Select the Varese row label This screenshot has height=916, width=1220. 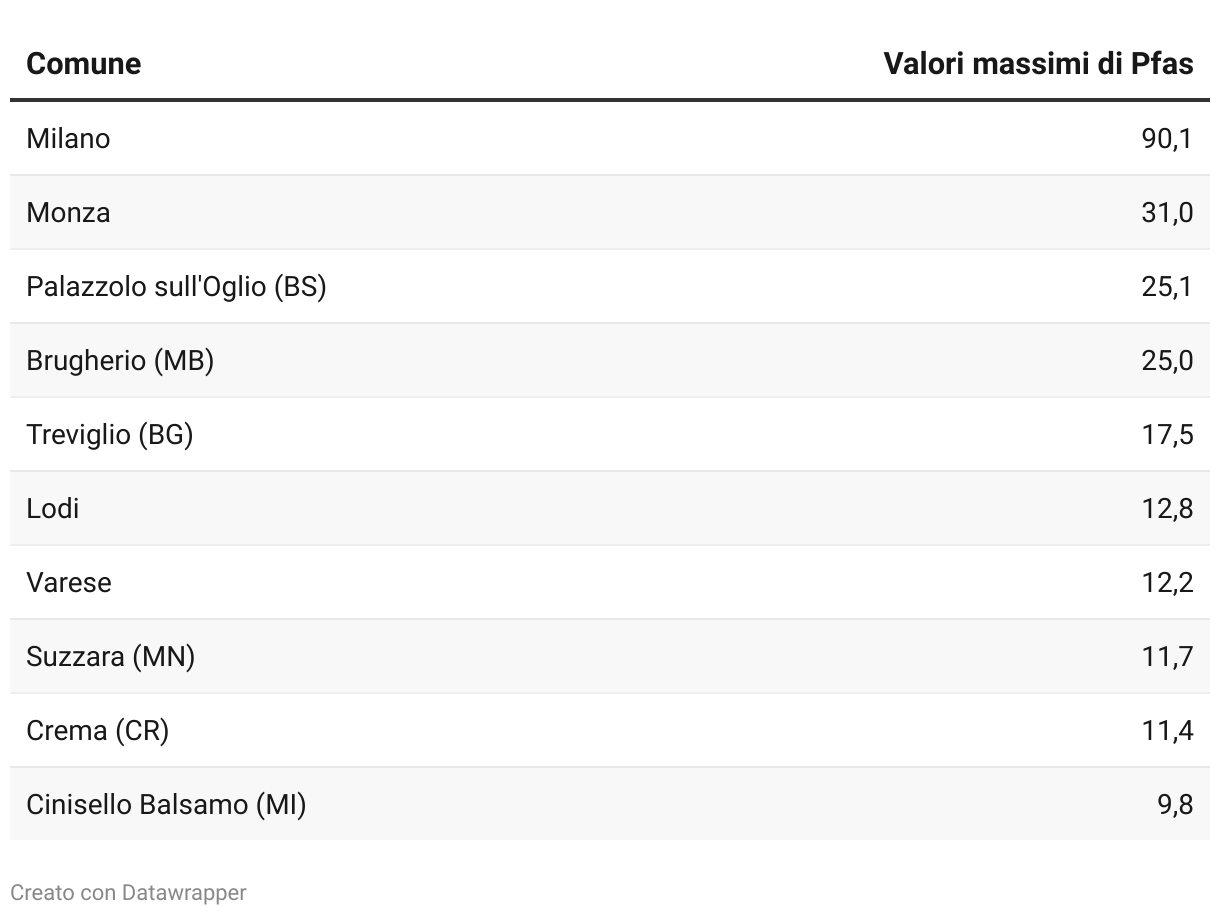click(x=69, y=582)
